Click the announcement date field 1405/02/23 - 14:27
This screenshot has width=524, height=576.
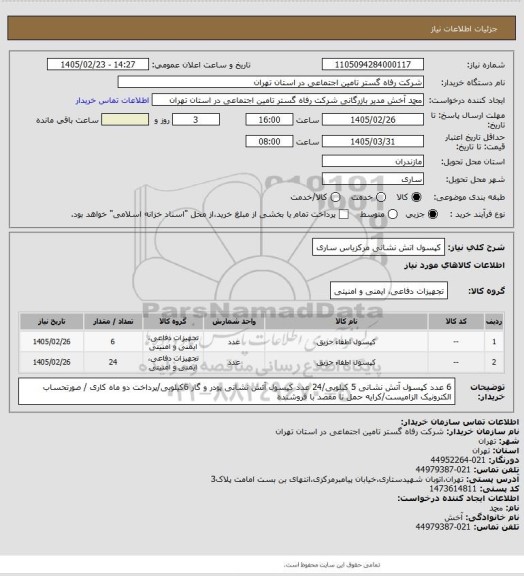98,65
